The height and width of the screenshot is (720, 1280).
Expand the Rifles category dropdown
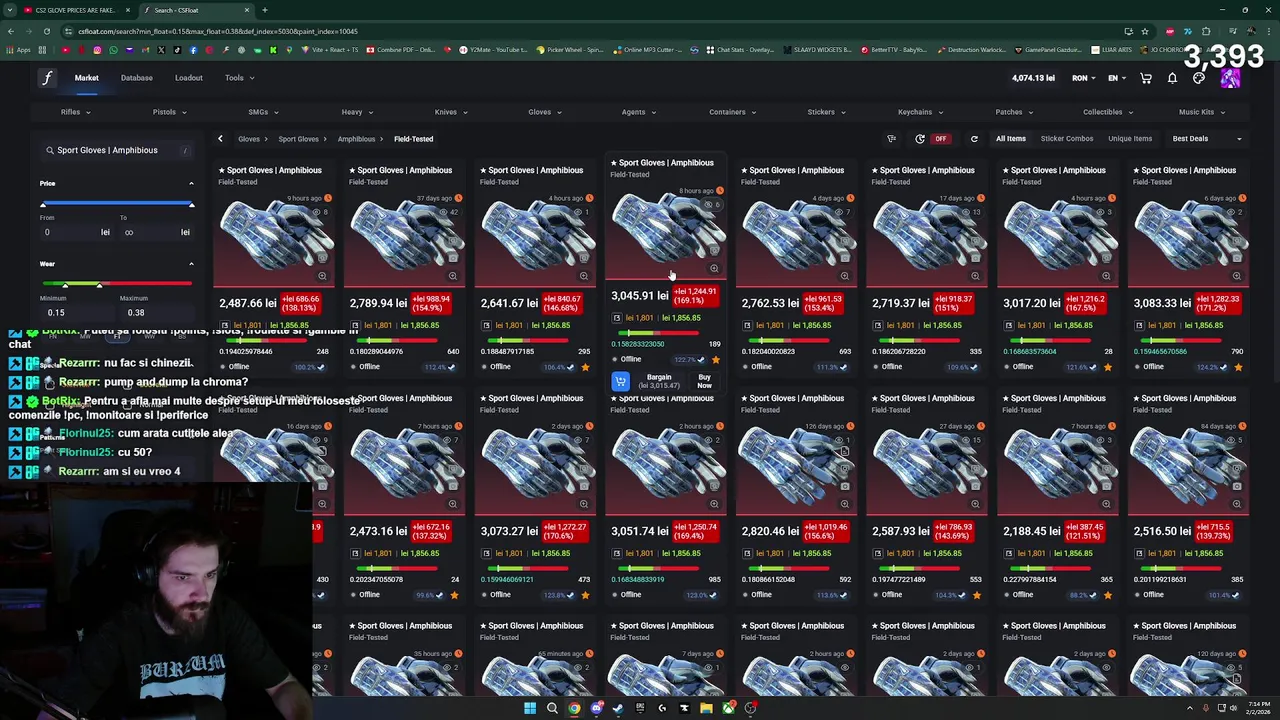click(x=75, y=112)
